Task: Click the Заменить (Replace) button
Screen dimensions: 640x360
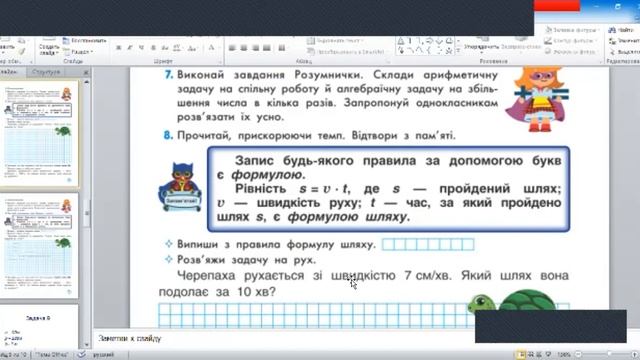Action: 624,41
